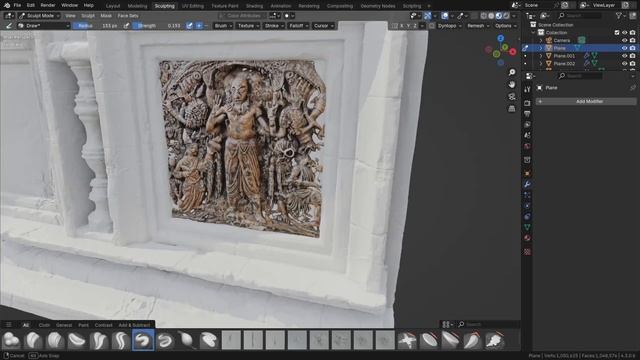Click asset shelf search field
This screenshot has width=640, height=360.
(488, 324)
